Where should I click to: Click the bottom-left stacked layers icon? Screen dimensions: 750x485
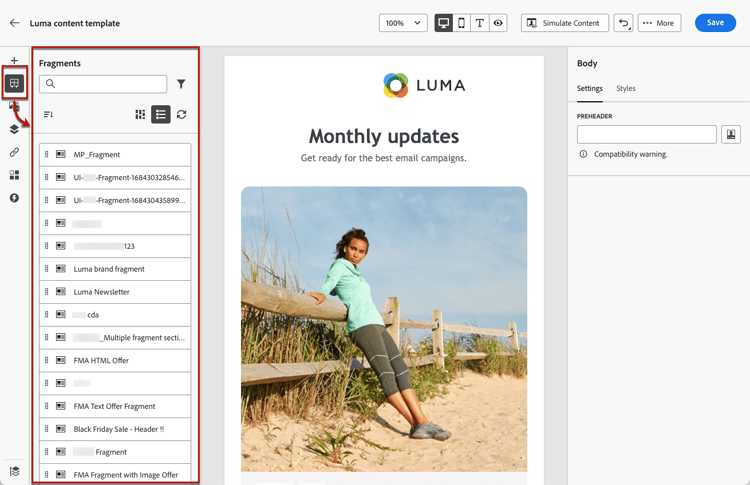pos(14,471)
